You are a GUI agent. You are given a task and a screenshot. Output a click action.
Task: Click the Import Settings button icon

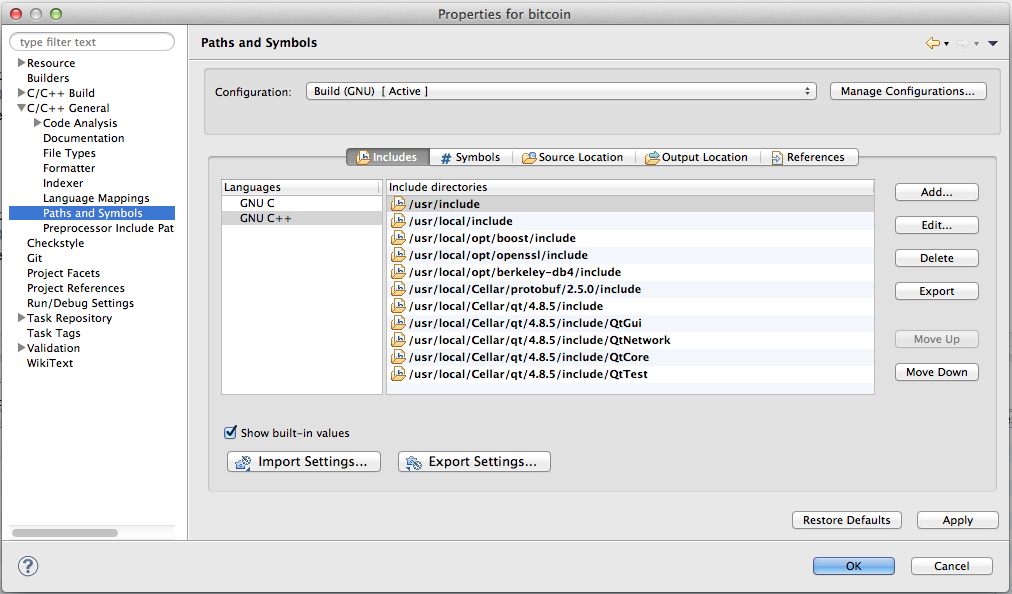[x=243, y=462]
